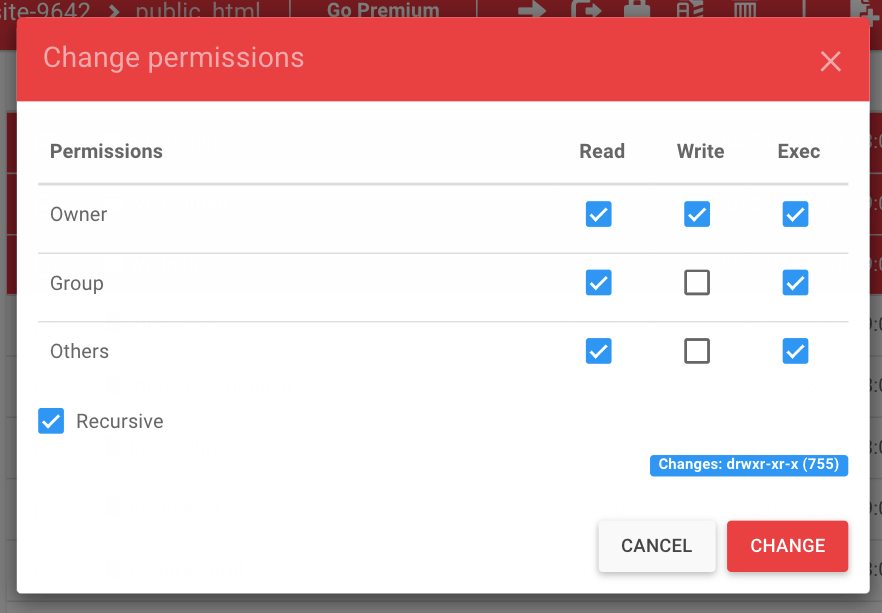Click the drwxr-xr-x (755) changes badge
Screen dimensions: 882x613
pos(748,465)
